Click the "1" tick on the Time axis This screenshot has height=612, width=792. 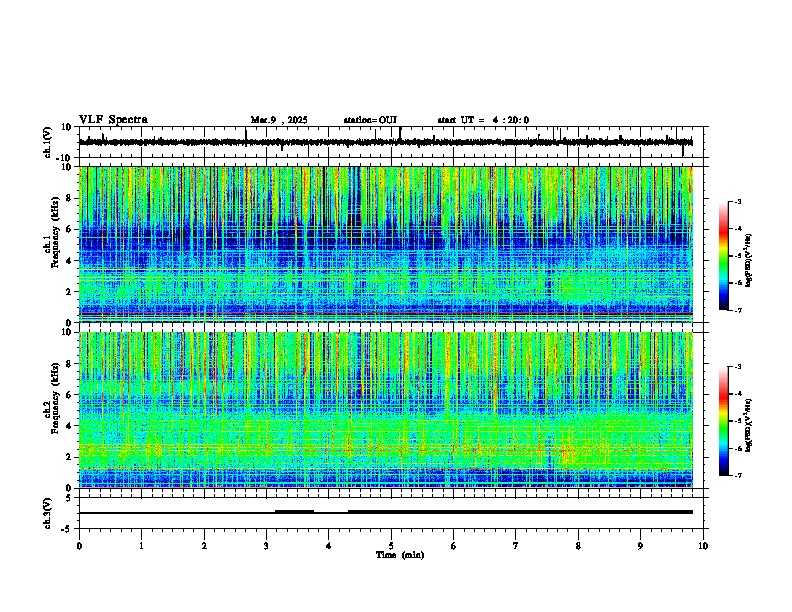(x=141, y=546)
